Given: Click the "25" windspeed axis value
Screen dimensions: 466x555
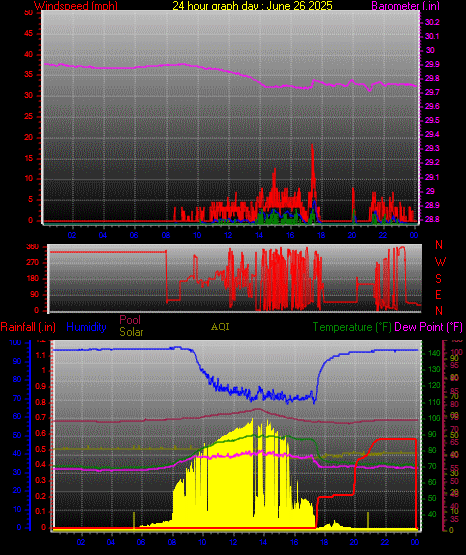Looking at the screenshot, I should tap(28, 116).
